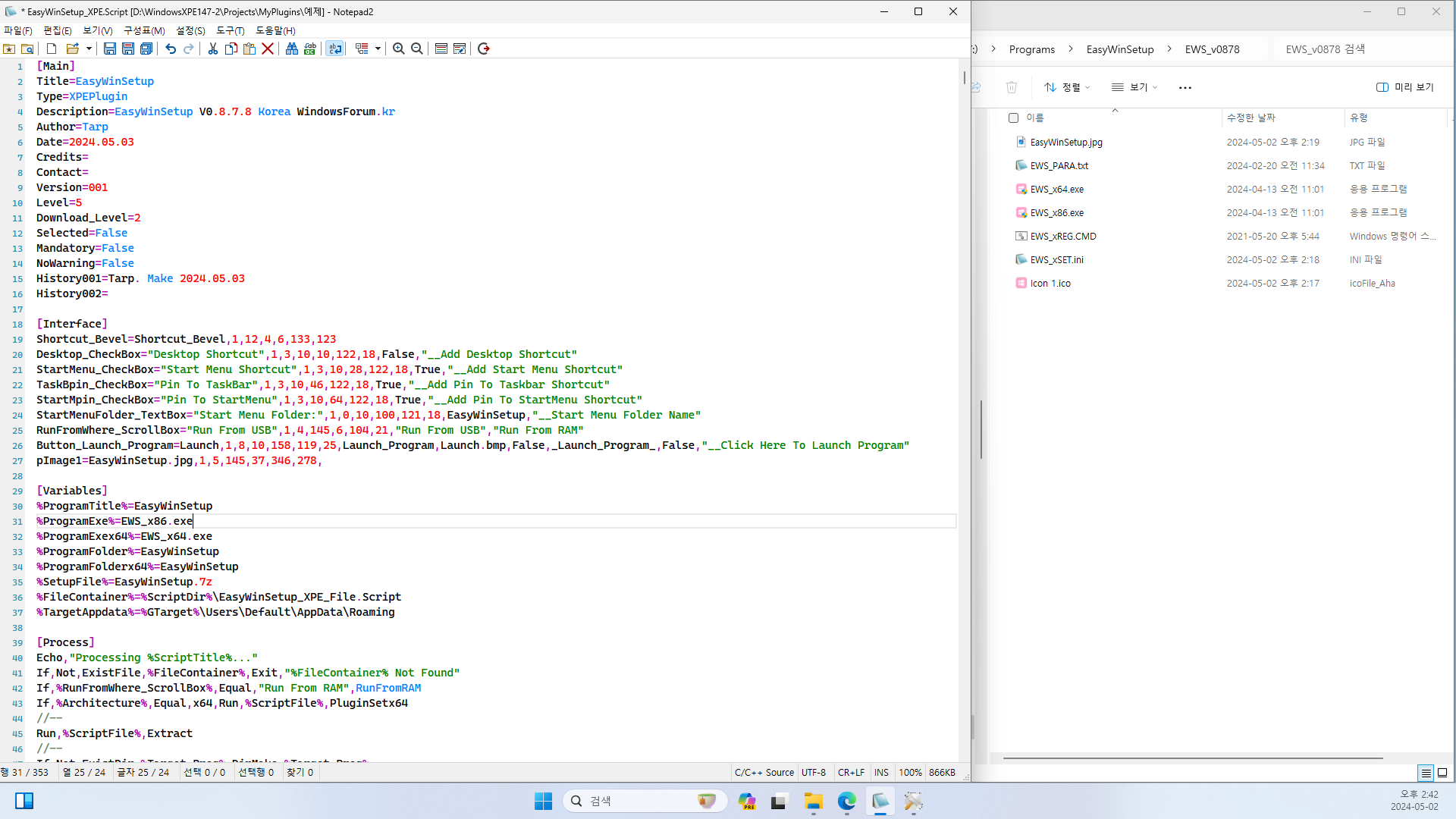Sort by 수정한 날짜 column header
This screenshot has width=1456, height=819.
tap(1251, 118)
